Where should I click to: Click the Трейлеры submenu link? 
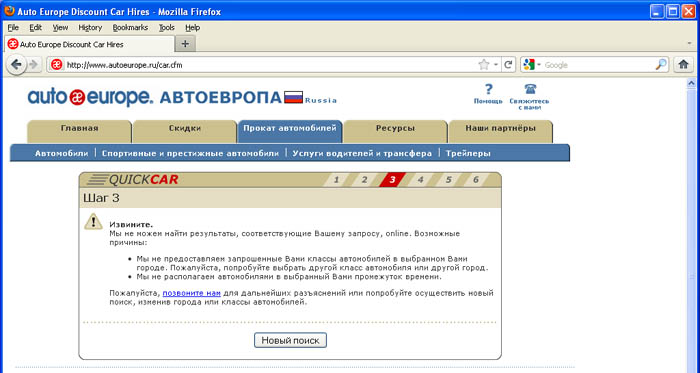pyautogui.click(x=468, y=153)
